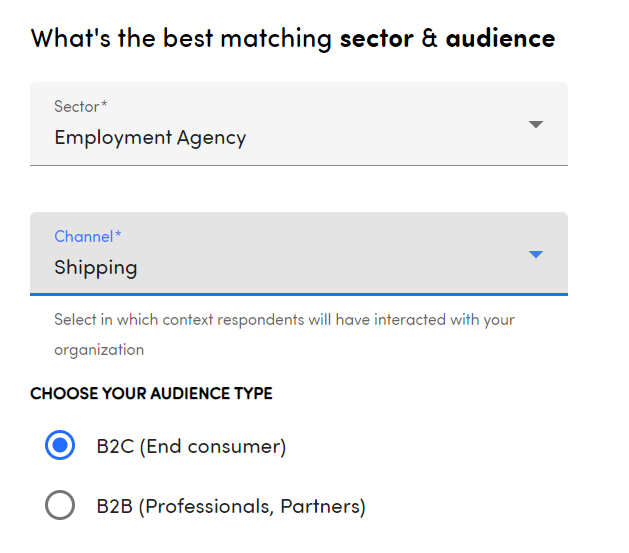Click the Channel helper text about respondents
The height and width of the screenshot is (553, 629).
coord(284,320)
